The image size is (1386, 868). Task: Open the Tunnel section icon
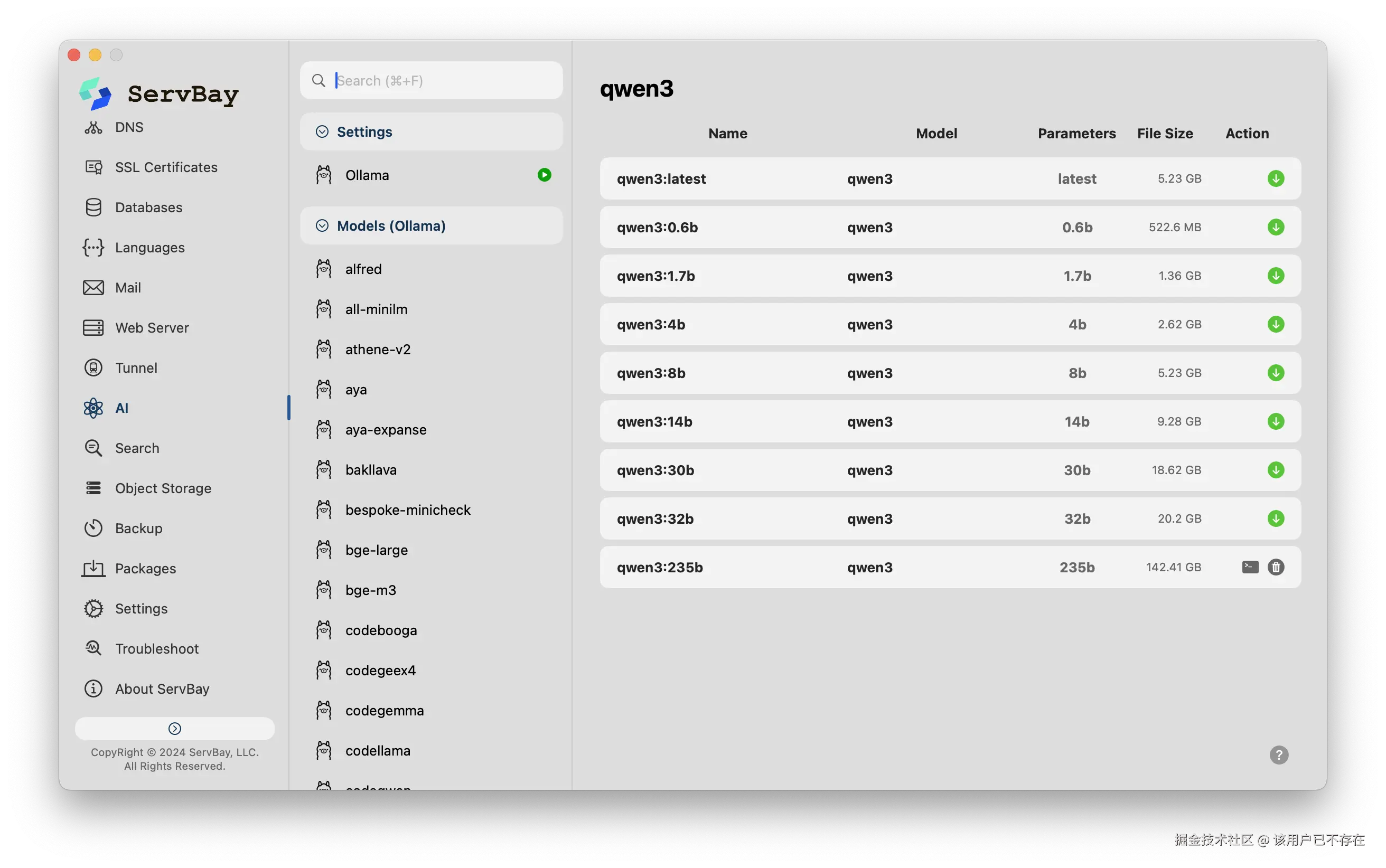[93, 368]
